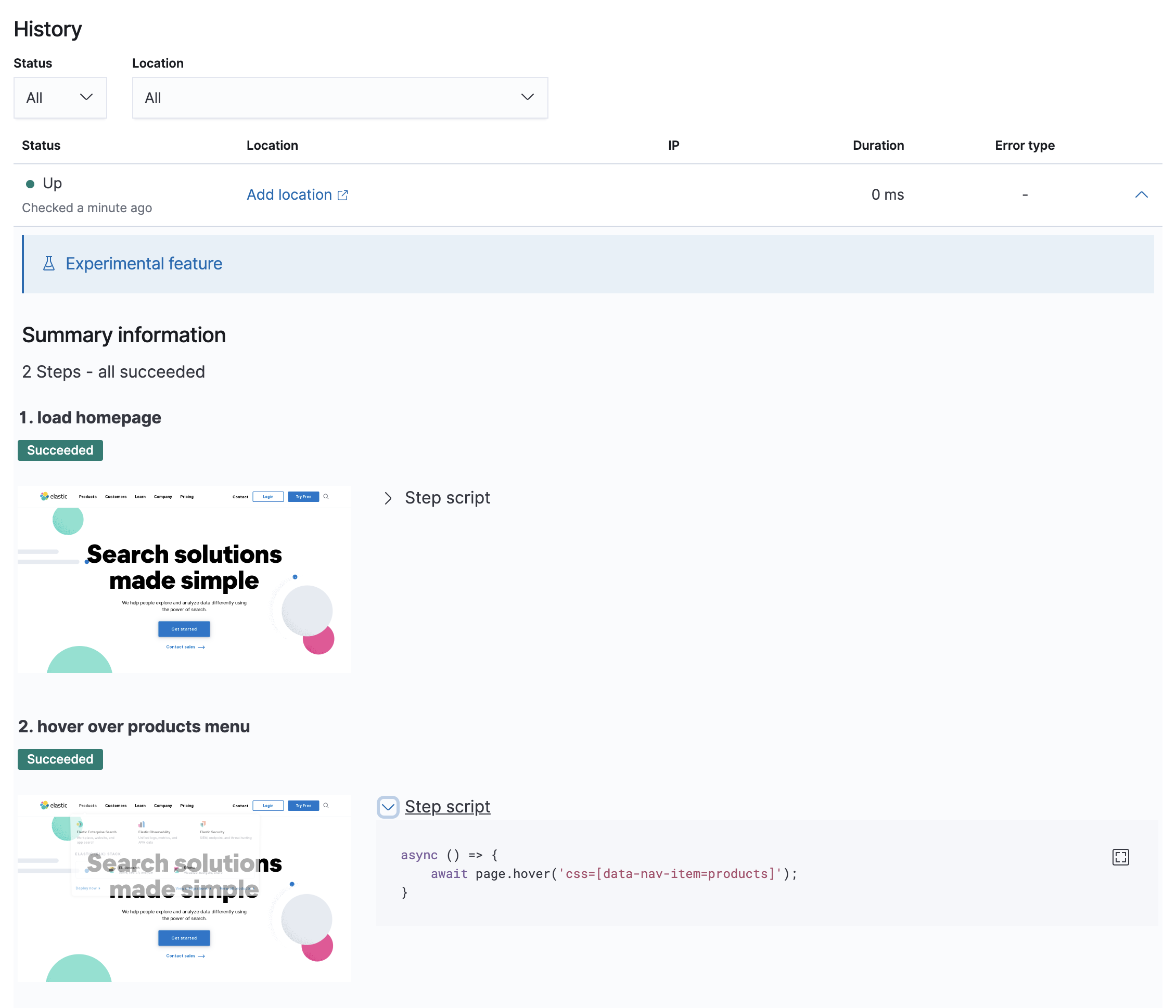The image size is (1176, 1008).
Task: Click the Succeeded badge under load homepage
Action: click(60, 450)
